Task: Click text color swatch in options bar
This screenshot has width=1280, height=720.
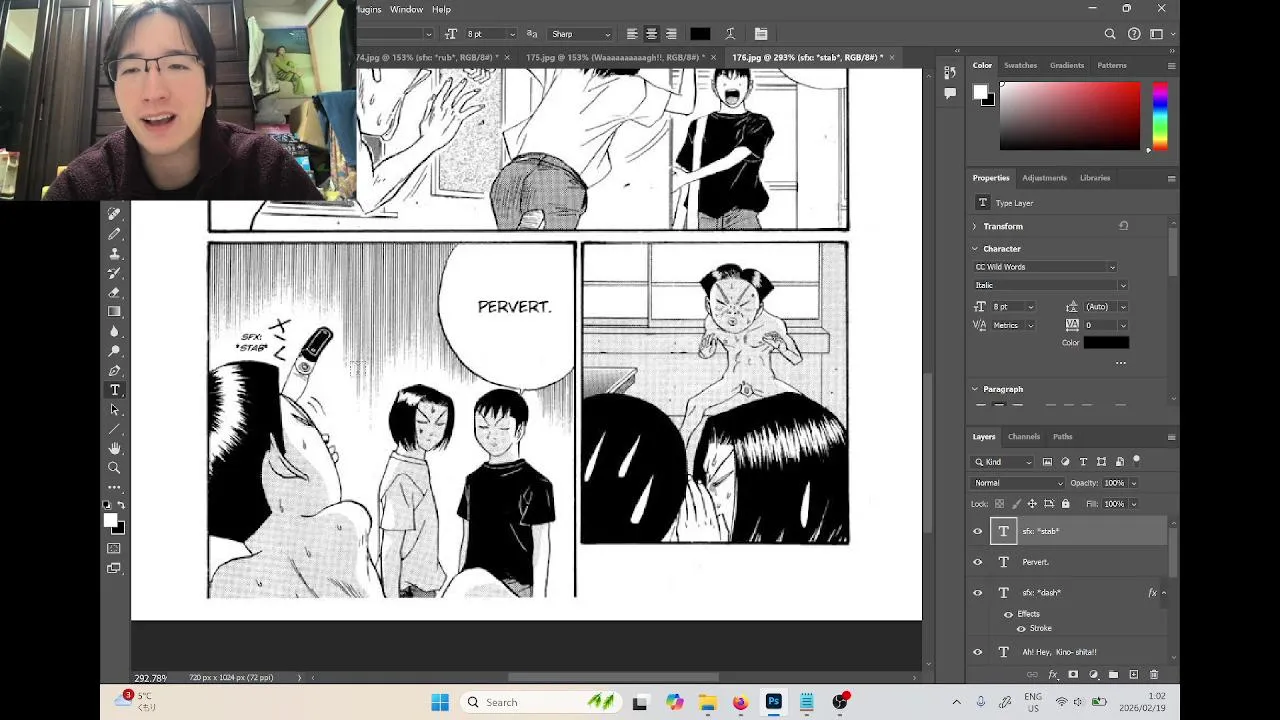Action: (700, 34)
